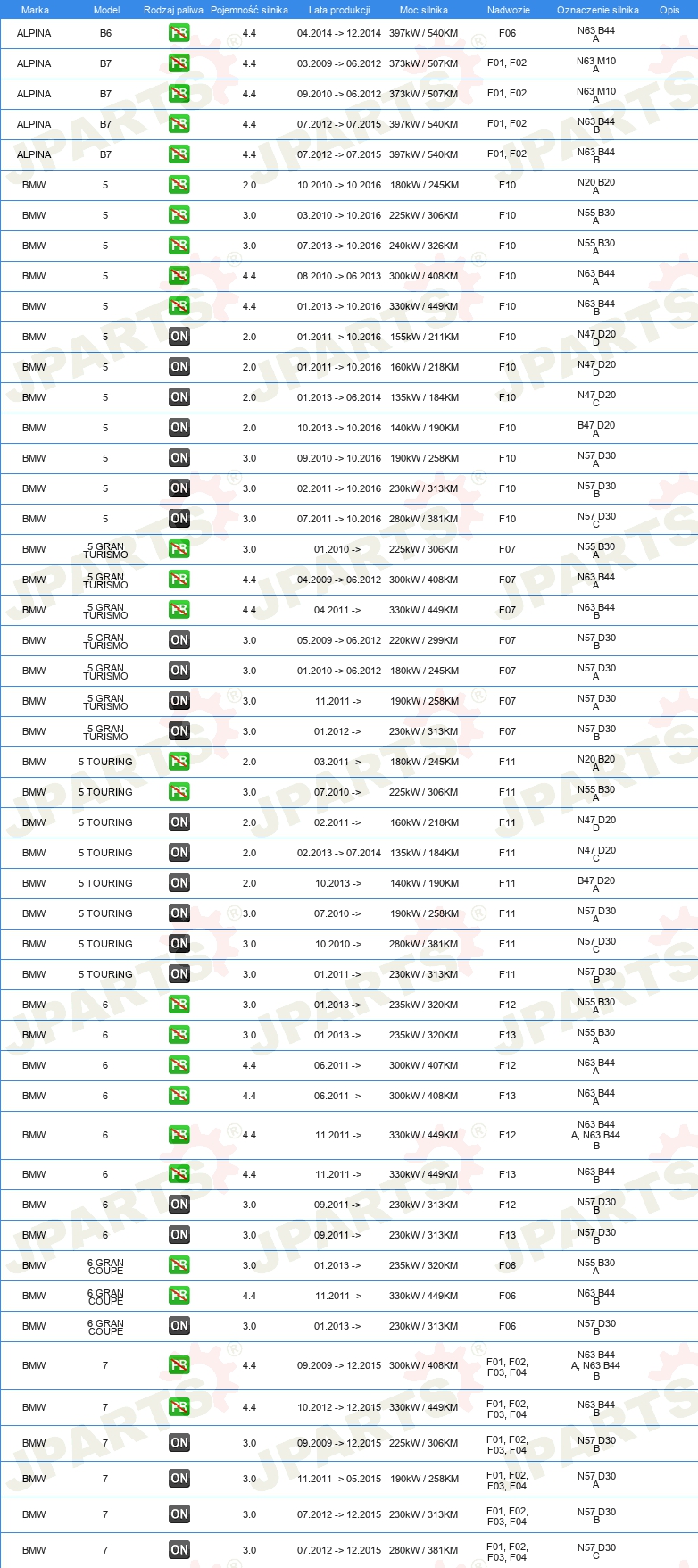
Task: Click petrol icon in the 240kW / 326KM row
Action: point(179,246)
